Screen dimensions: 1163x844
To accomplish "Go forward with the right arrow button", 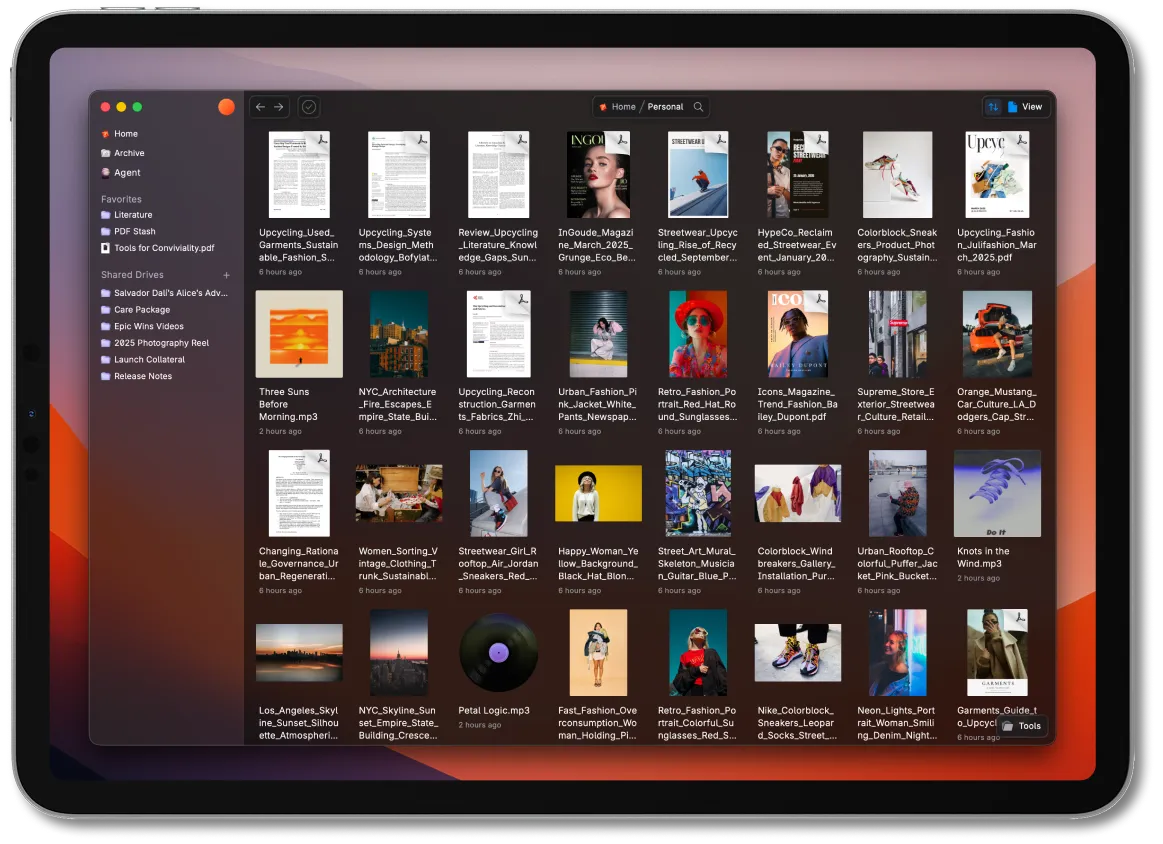I will [279, 107].
